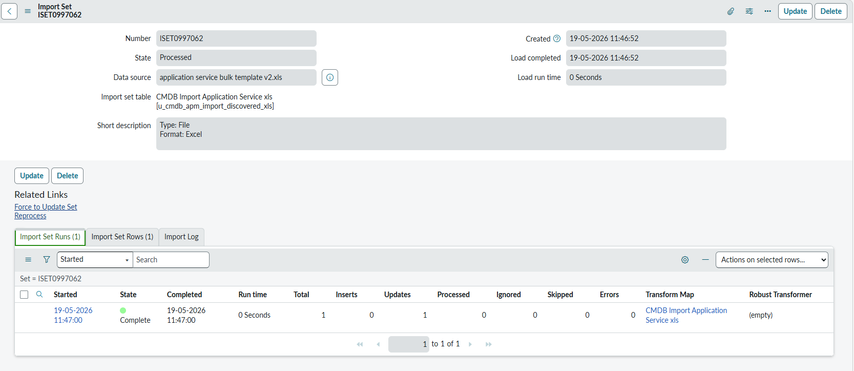Toggle the select-all rows checkbox
854x371 pixels.
pos(24,294)
